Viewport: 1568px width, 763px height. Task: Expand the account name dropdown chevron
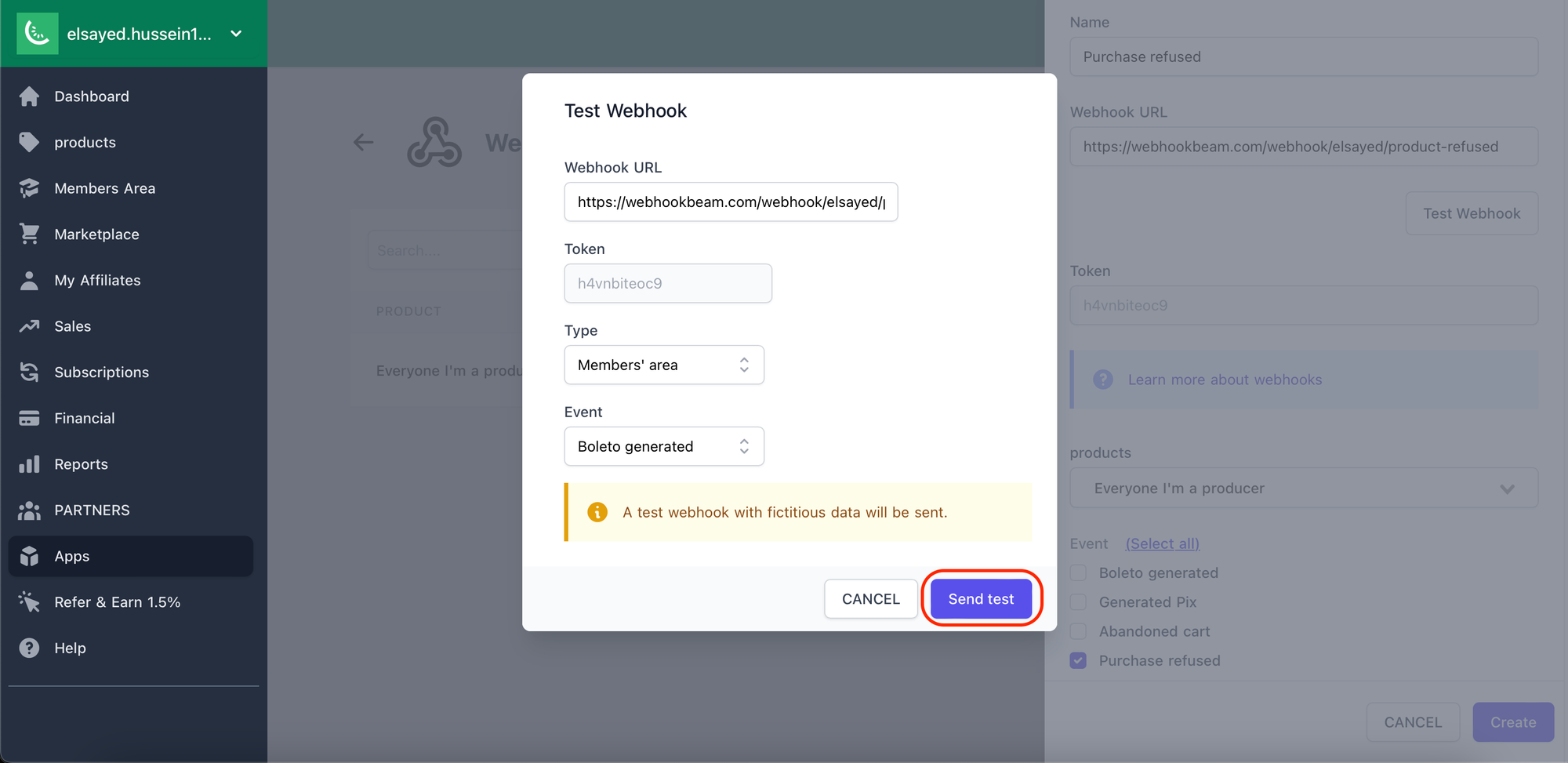(x=236, y=34)
